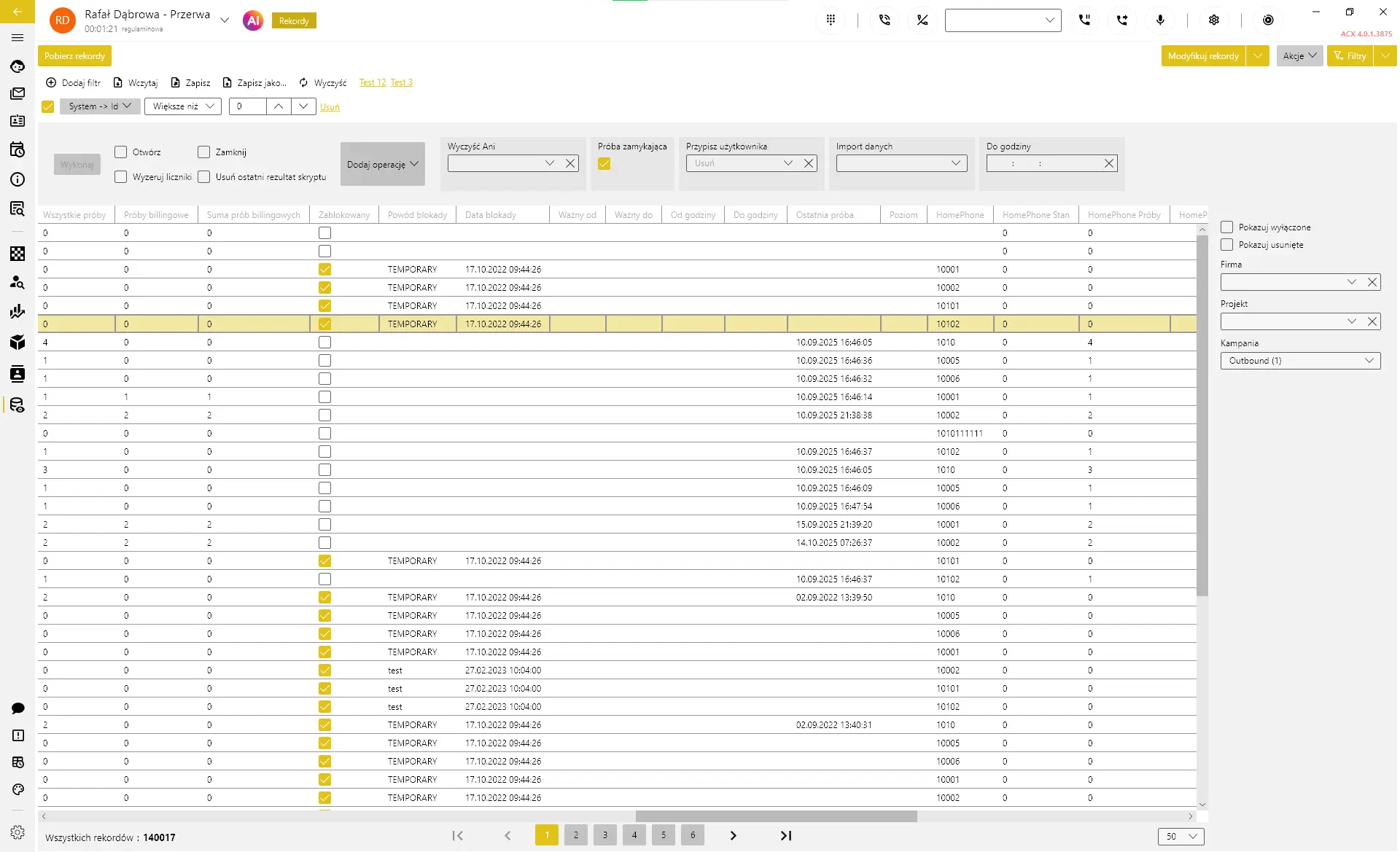Viewport: 1400px width, 852px height.
Task: Expand the Dodaj operację dropdown
Action: pos(382,165)
